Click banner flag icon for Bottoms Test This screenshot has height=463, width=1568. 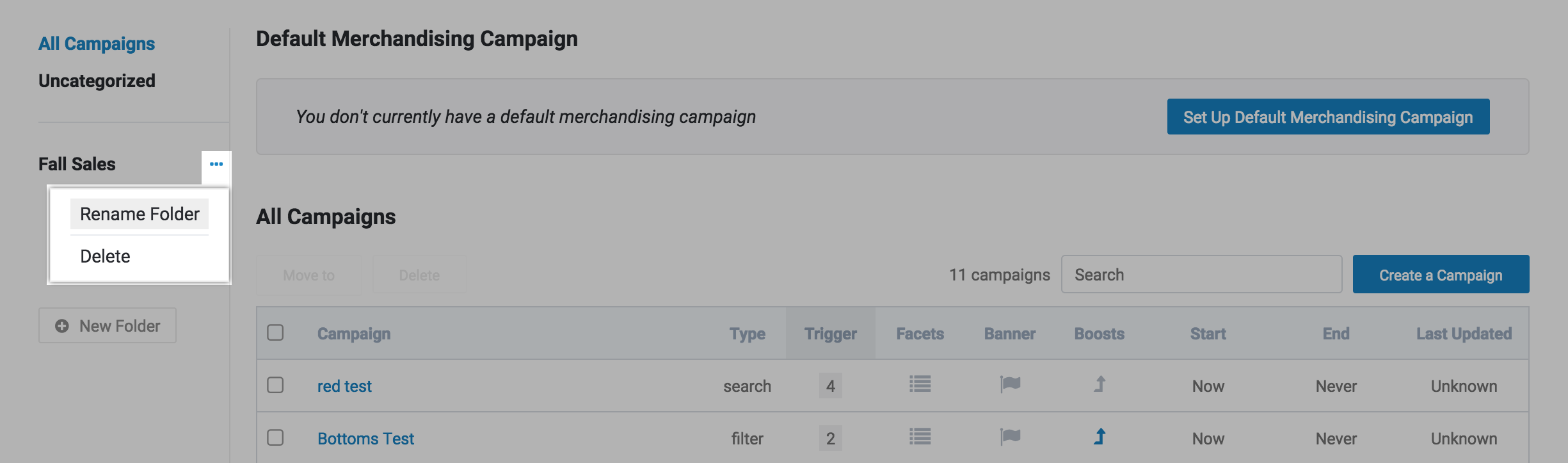(x=1010, y=437)
